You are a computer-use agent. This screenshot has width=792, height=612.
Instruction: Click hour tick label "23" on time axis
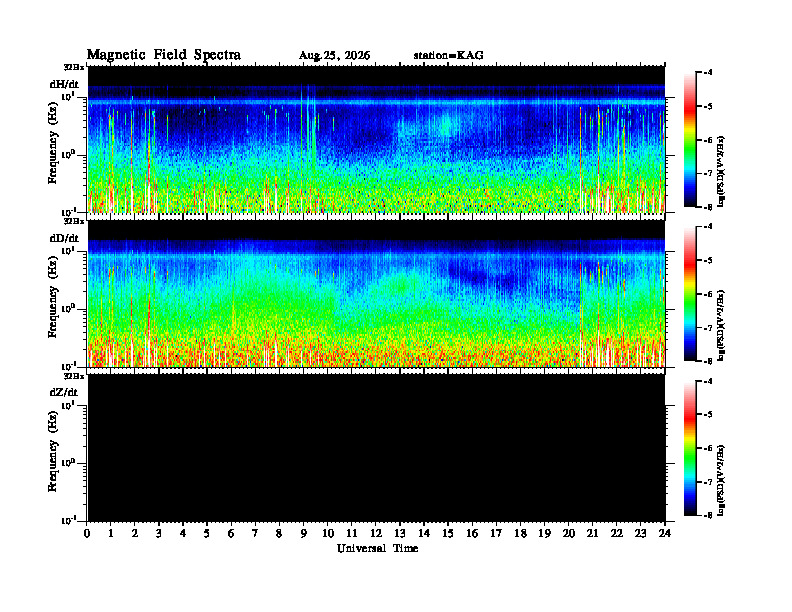tap(640, 533)
